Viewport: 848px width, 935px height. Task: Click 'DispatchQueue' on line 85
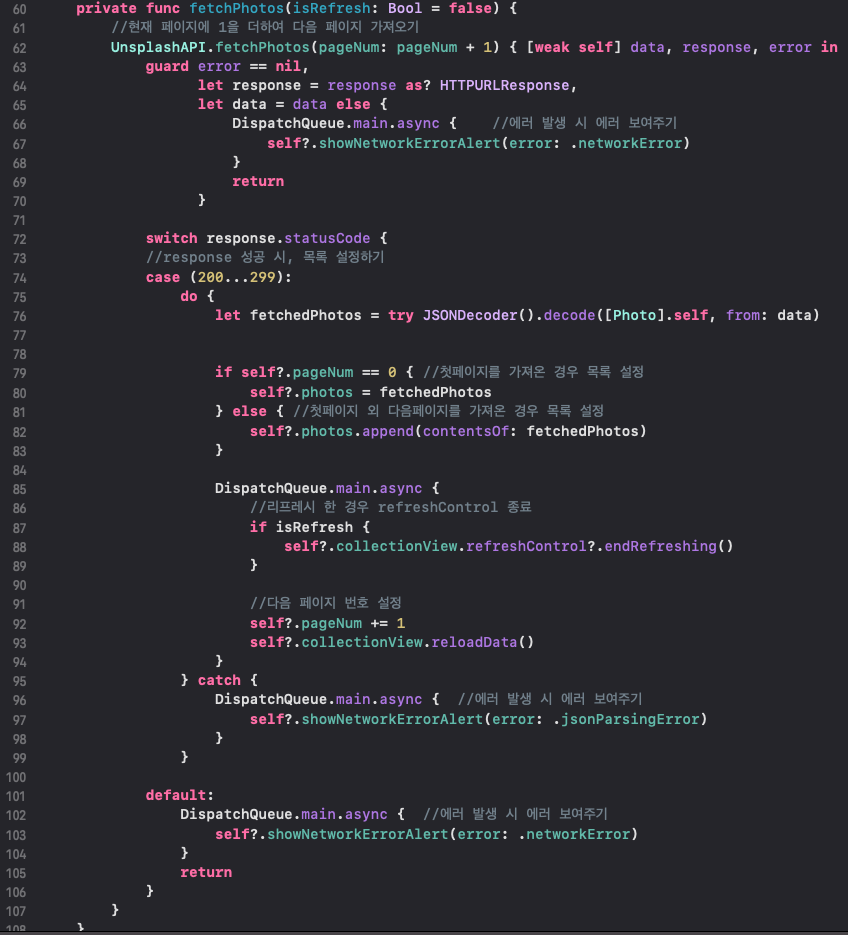click(x=271, y=488)
